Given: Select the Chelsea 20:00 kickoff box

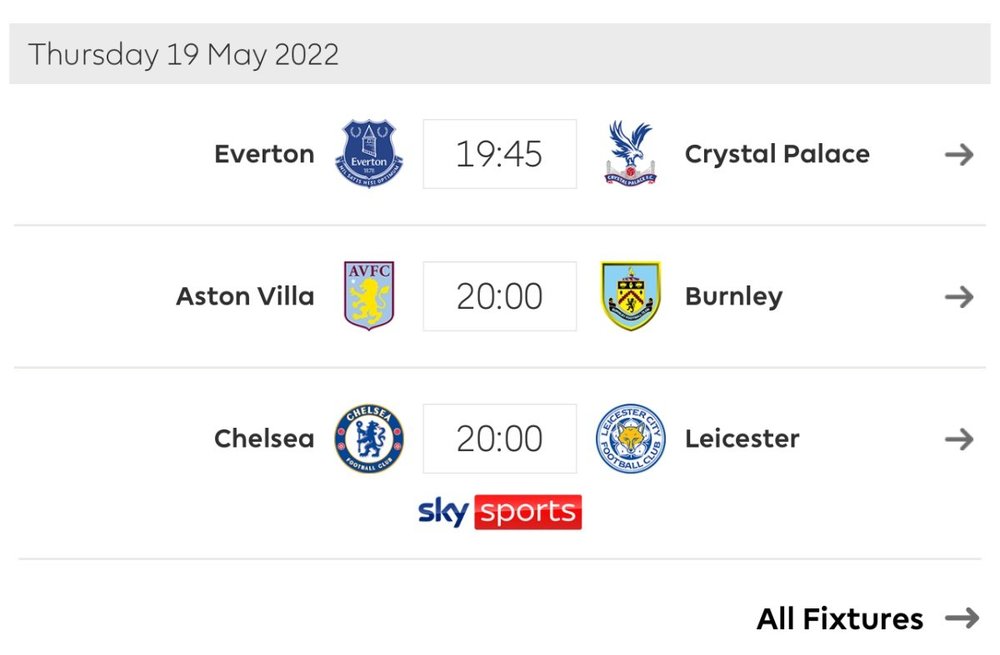Looking at the screenshot, I should [500, 438].
